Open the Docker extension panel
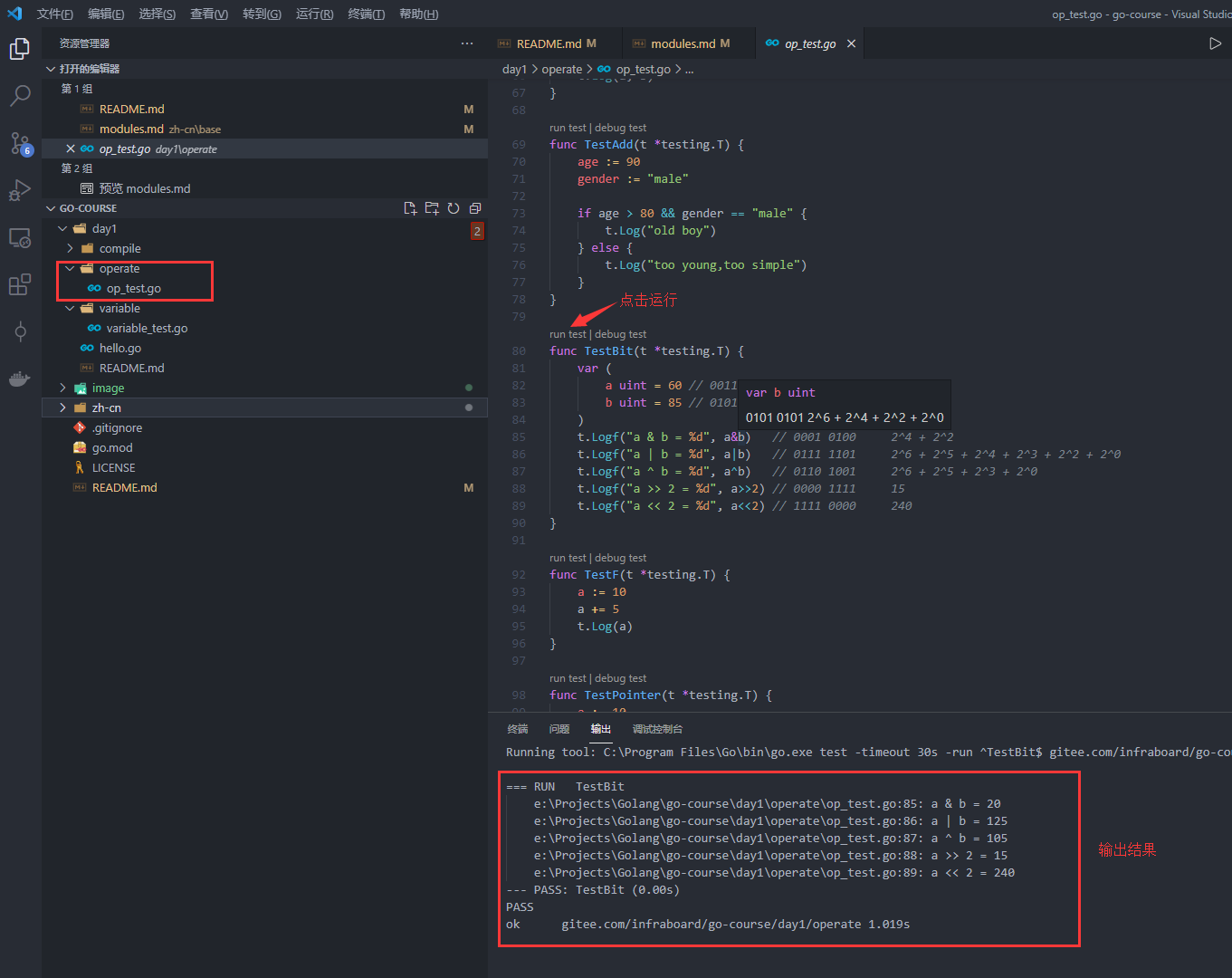Viewport: 1232px width, 978px height. (20, 379)
